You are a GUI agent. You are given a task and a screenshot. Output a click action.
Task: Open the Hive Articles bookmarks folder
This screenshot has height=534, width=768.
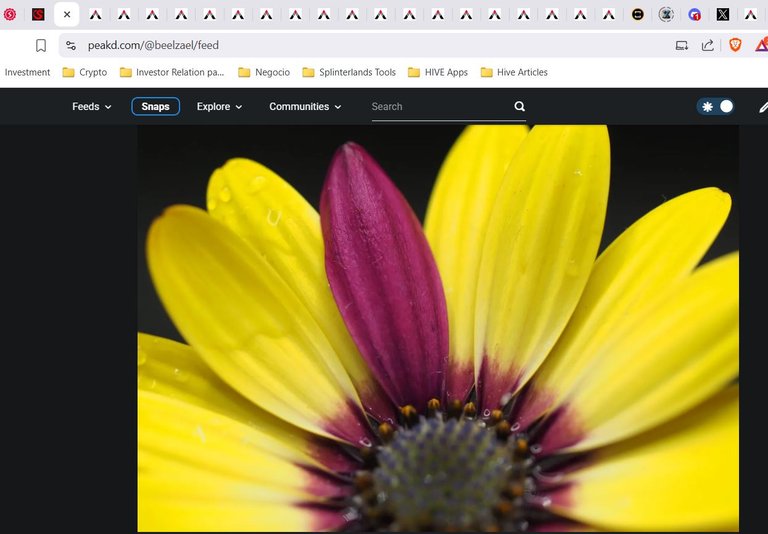pyautogui.click(x=514, y=73)
